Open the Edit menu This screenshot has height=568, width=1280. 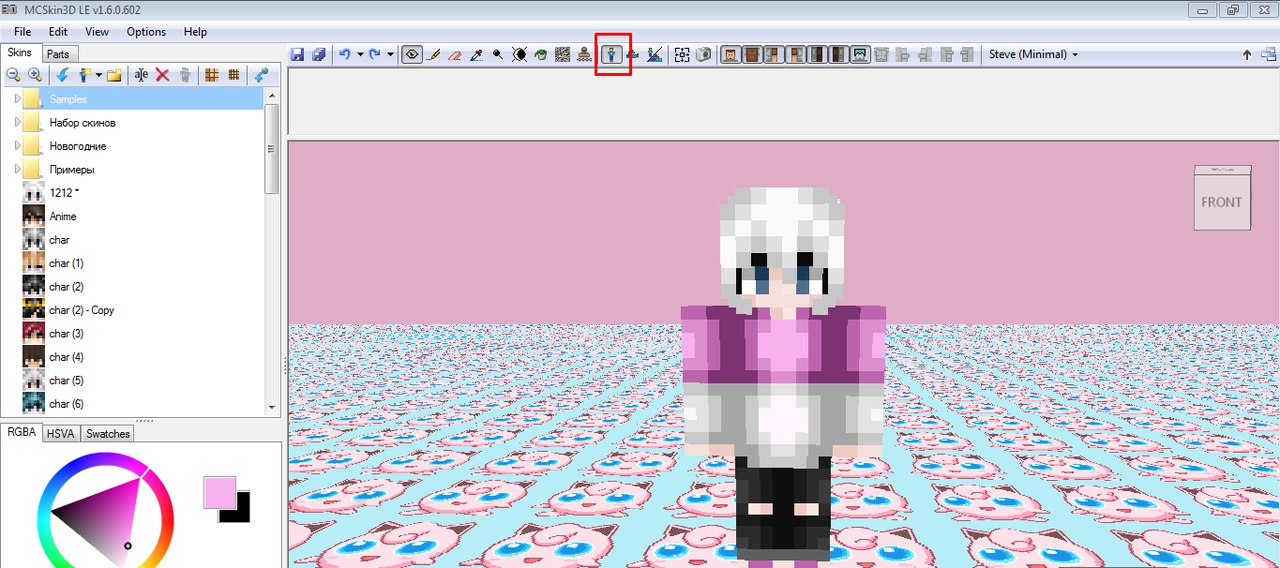coord(58,32)
